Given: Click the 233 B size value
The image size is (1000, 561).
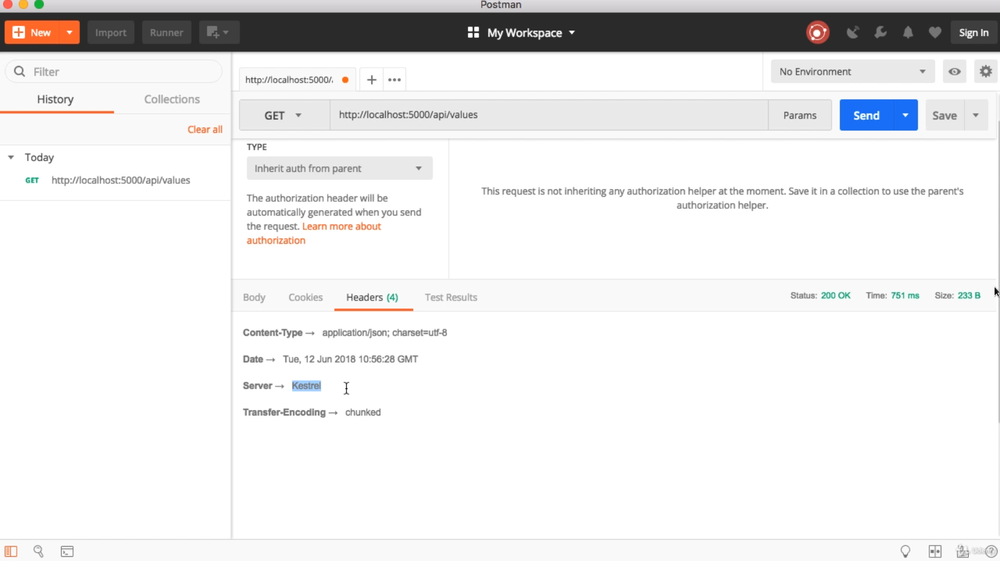Looking at the screenshot, I should [x=969, y=296].
